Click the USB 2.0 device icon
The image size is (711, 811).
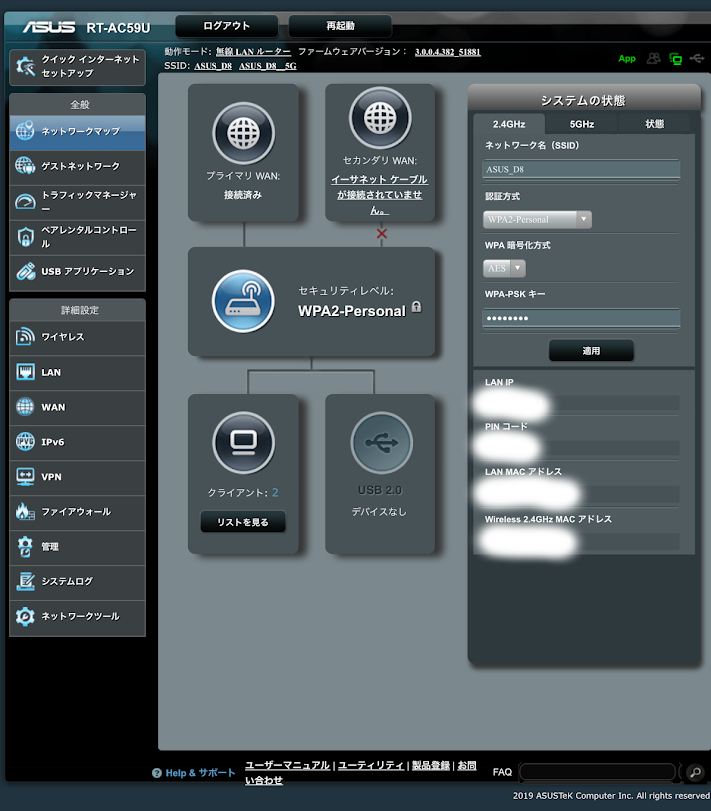[x=382, y=443]
